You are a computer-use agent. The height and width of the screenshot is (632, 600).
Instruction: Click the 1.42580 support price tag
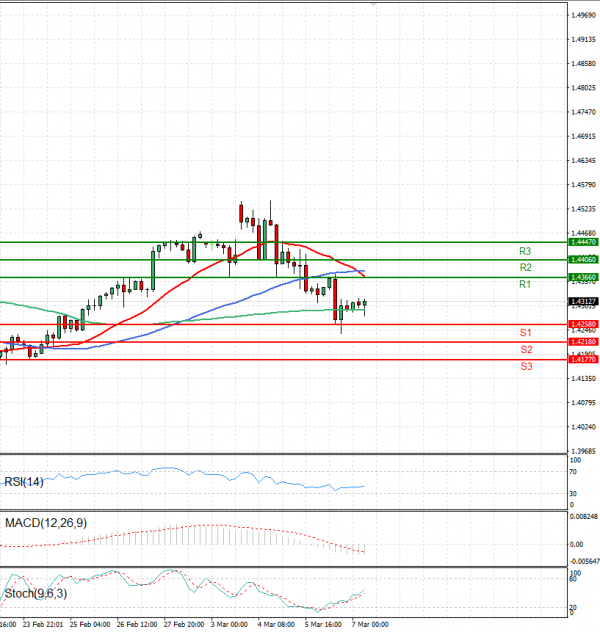click(x=583, y=324)
